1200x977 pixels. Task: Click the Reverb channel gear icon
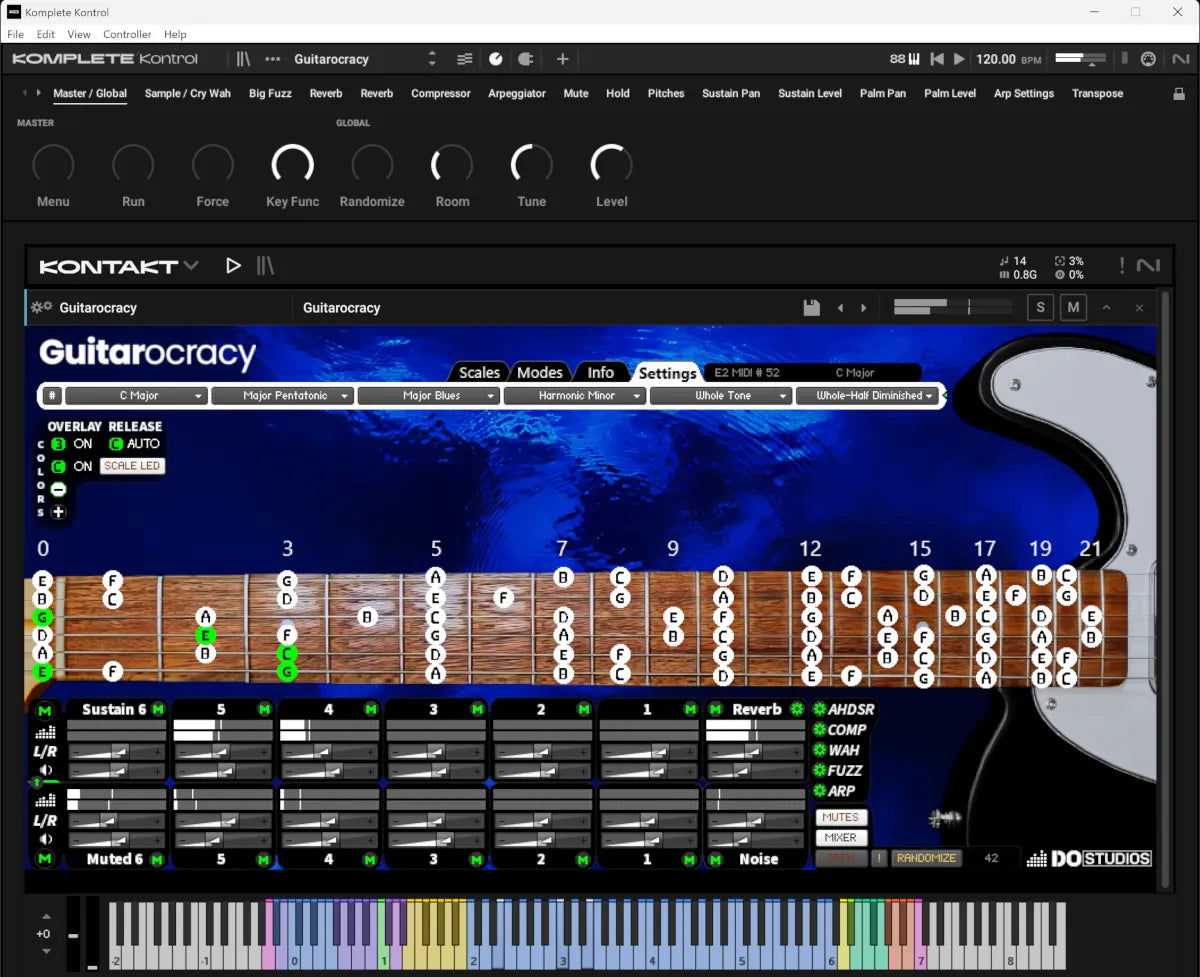pyautogui.click(x=797, y=709)
